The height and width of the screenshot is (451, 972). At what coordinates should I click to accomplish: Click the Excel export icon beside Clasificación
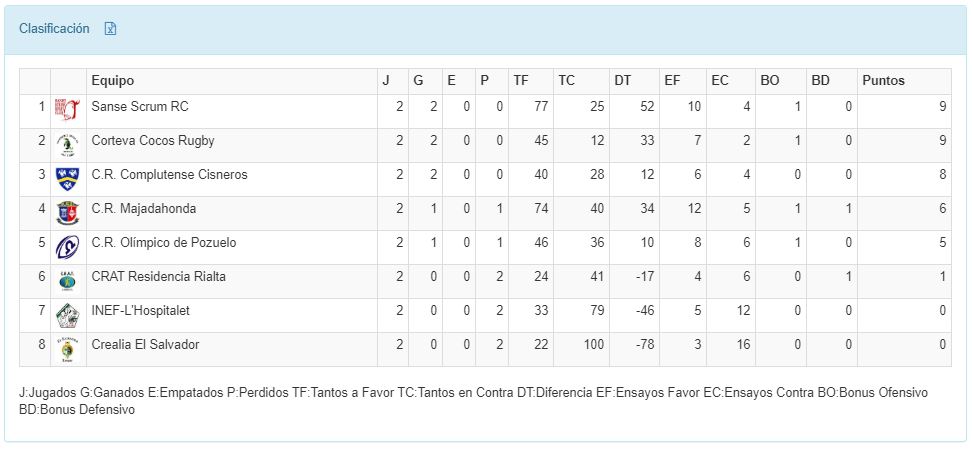pos(111,29)
